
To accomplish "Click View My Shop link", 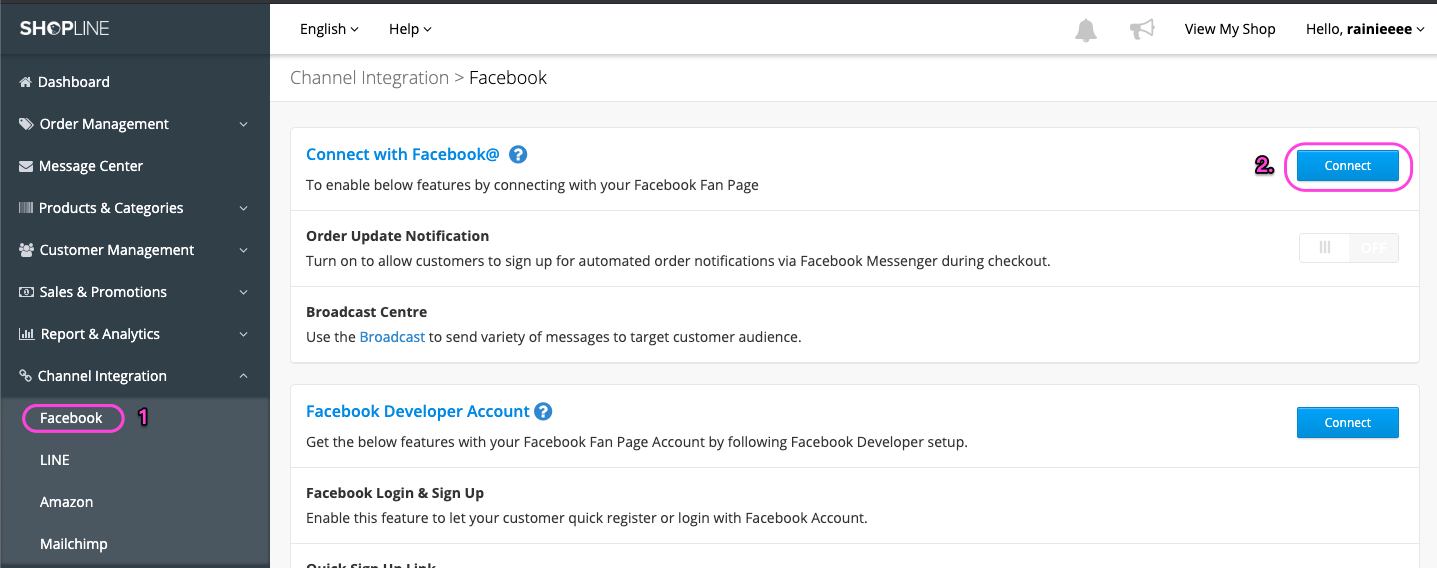I will [x=1230, y=29].
